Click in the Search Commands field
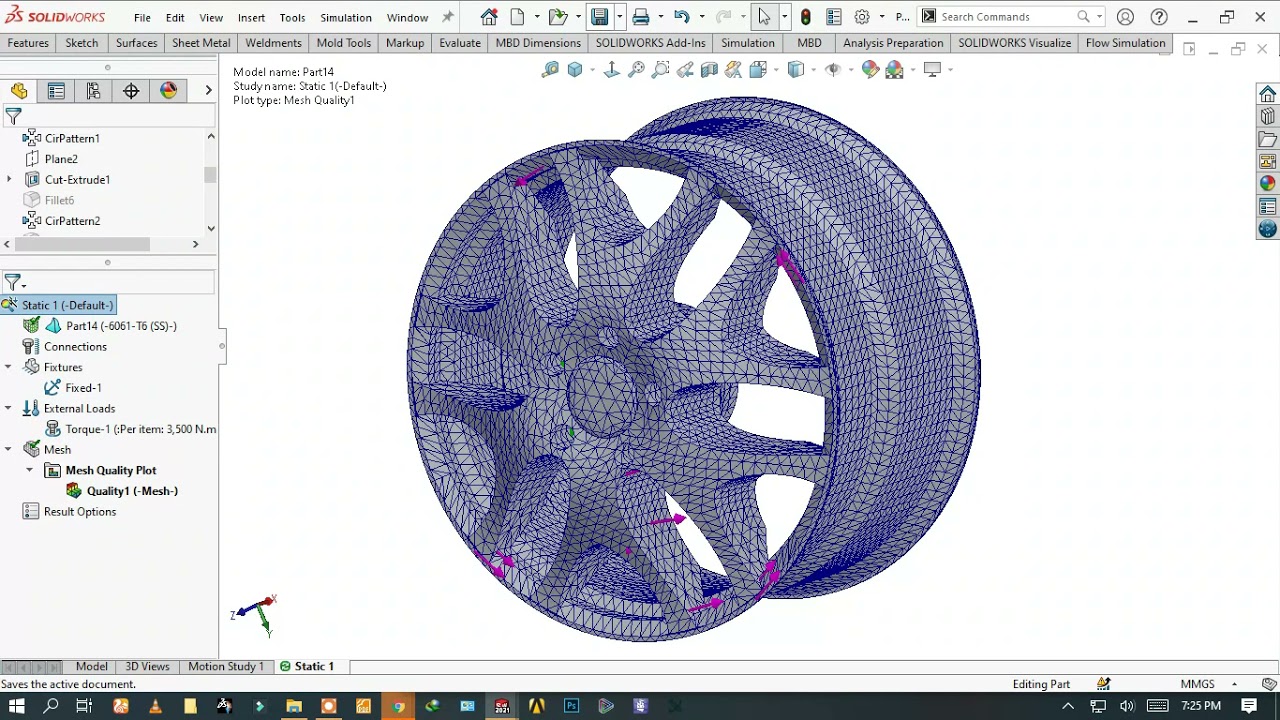The image size is (1280, 720). (x=1005, y=17)
